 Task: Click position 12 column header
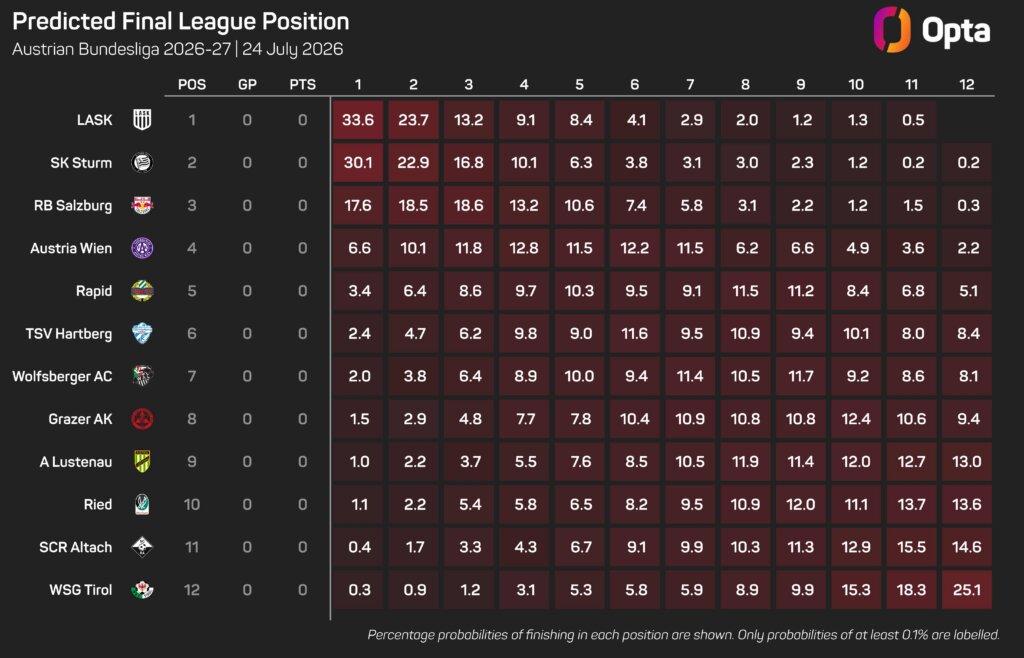[967, 84]
